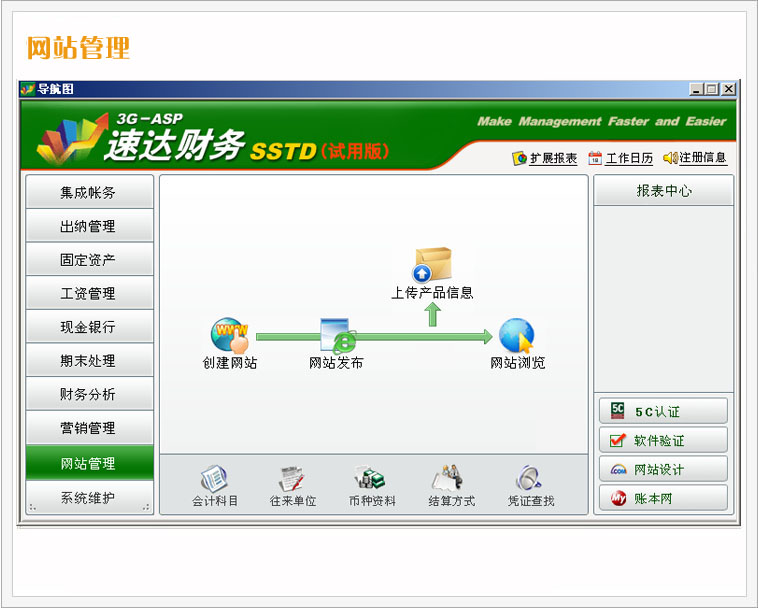Click the 扩展报表 chart icon
758x608 pixels.
click(x=519, y=158)
